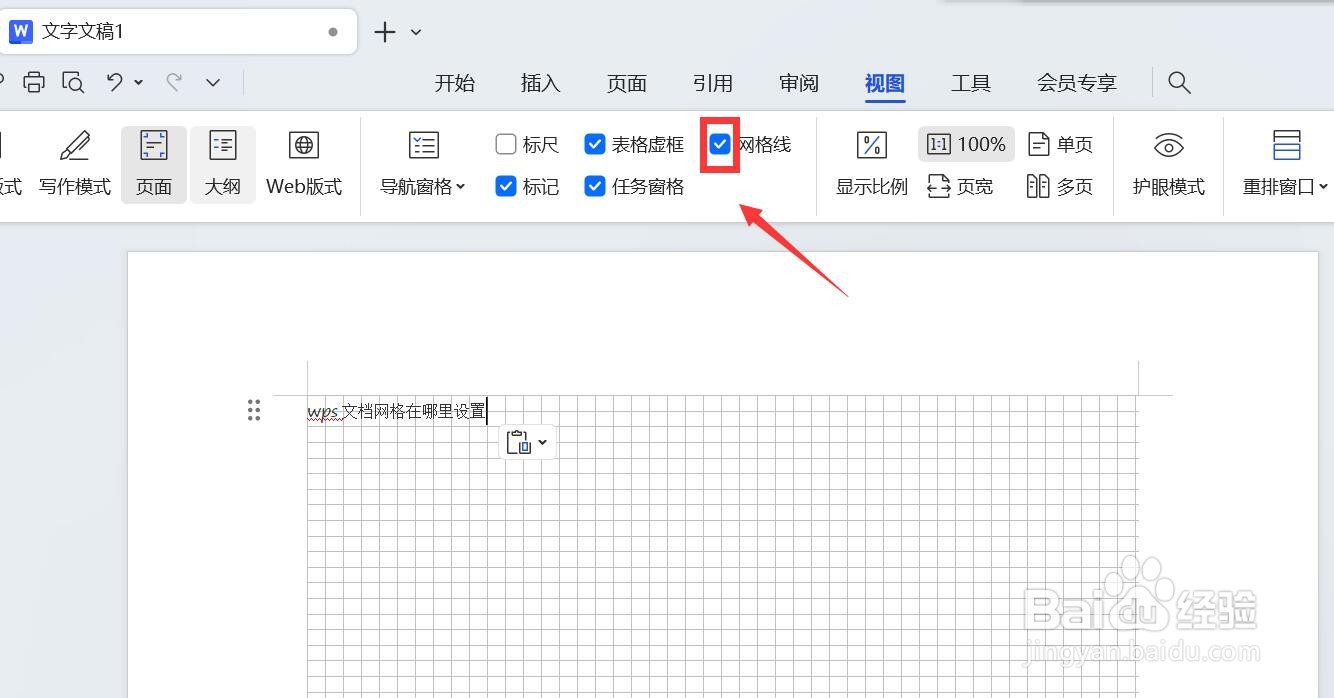Switch to 大纲 outline view
The height and width of the screenshot is (698, 1334).
click(x=223, y=164)
